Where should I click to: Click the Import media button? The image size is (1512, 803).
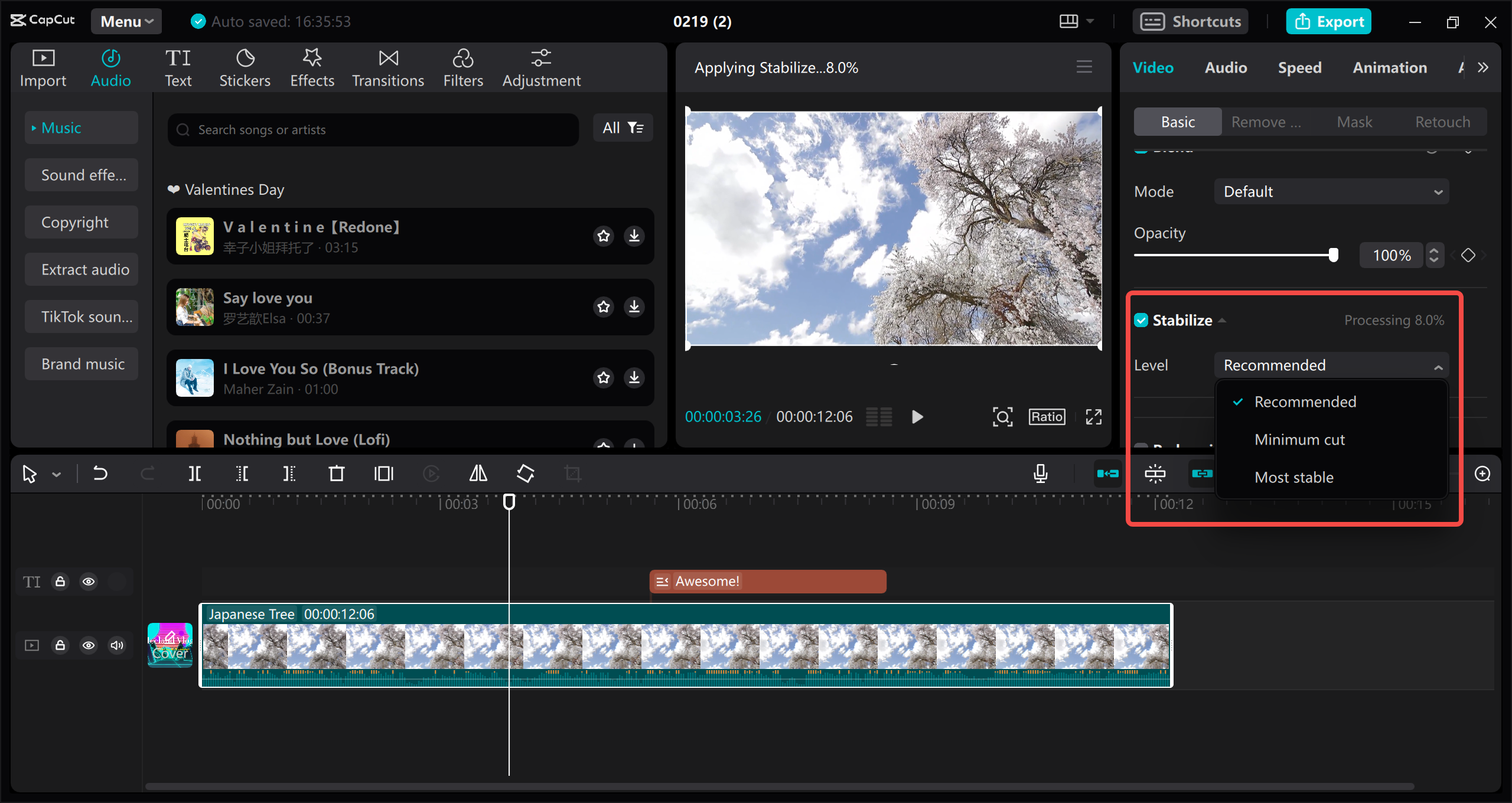(43, 66)
